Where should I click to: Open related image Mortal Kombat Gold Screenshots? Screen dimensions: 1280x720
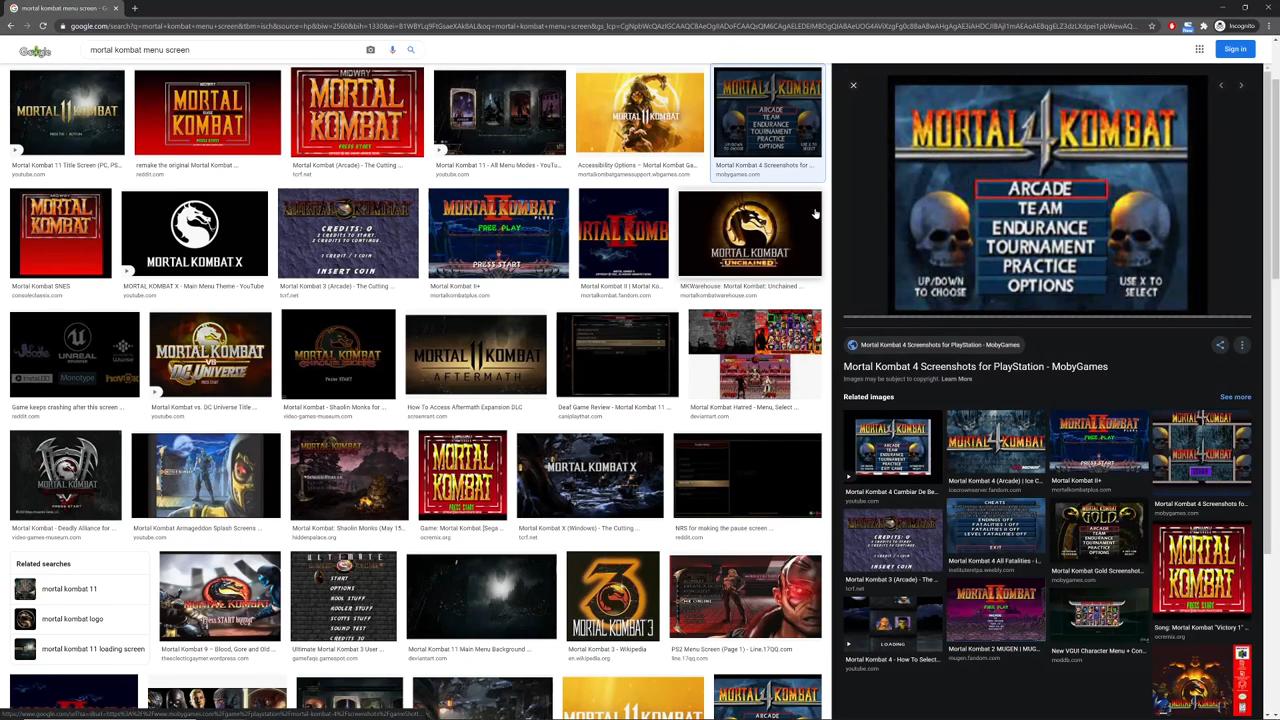point(1099,532)
